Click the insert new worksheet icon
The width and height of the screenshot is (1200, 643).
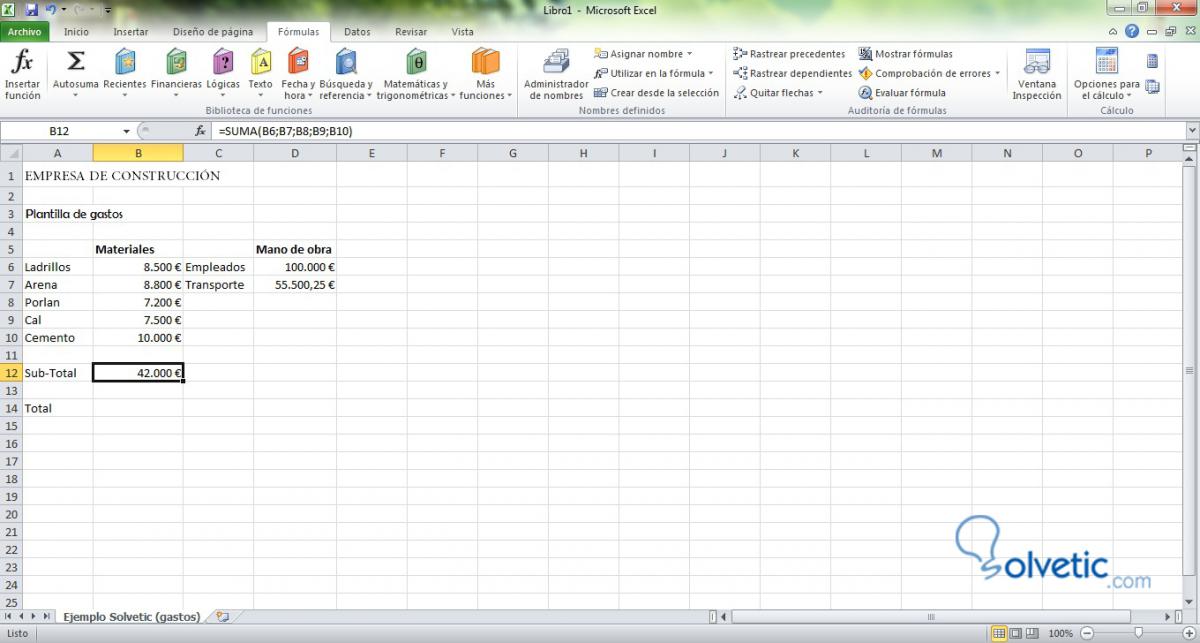point(222,617)
